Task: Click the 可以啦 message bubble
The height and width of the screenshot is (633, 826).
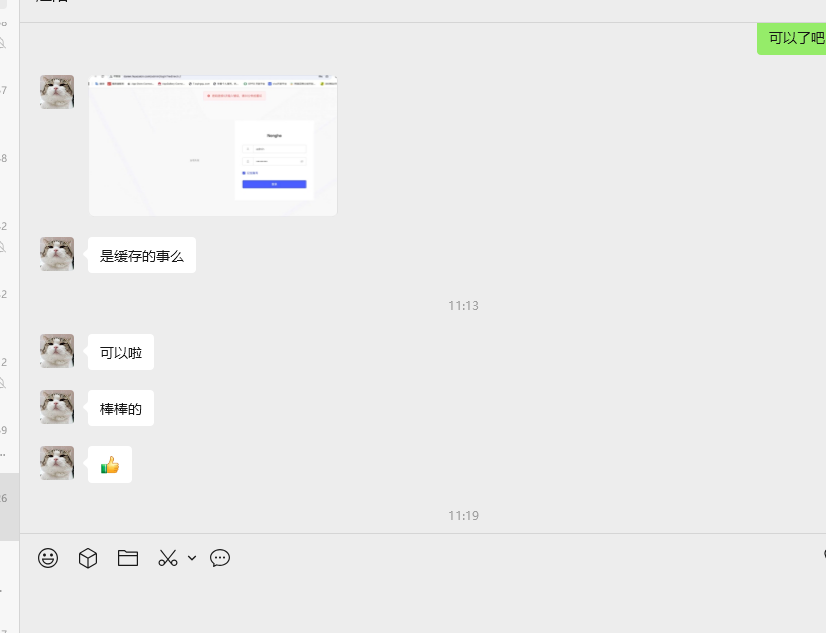Action: point(120,351)
